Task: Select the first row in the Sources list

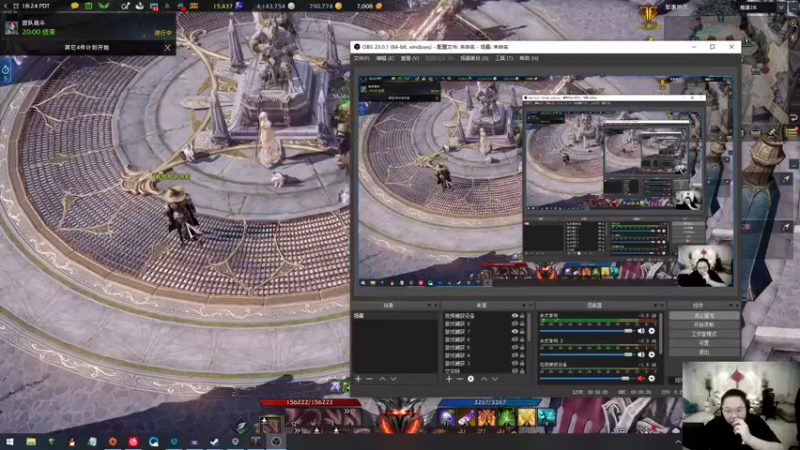Action: tap(483, 316)
